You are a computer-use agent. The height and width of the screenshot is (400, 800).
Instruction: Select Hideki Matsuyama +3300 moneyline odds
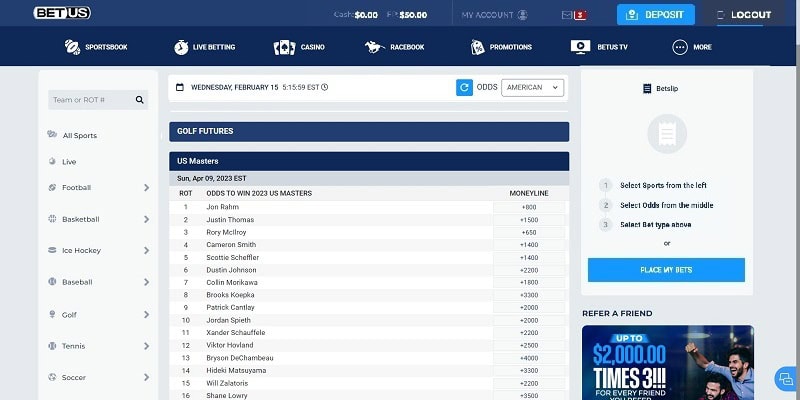click(529, 370)
